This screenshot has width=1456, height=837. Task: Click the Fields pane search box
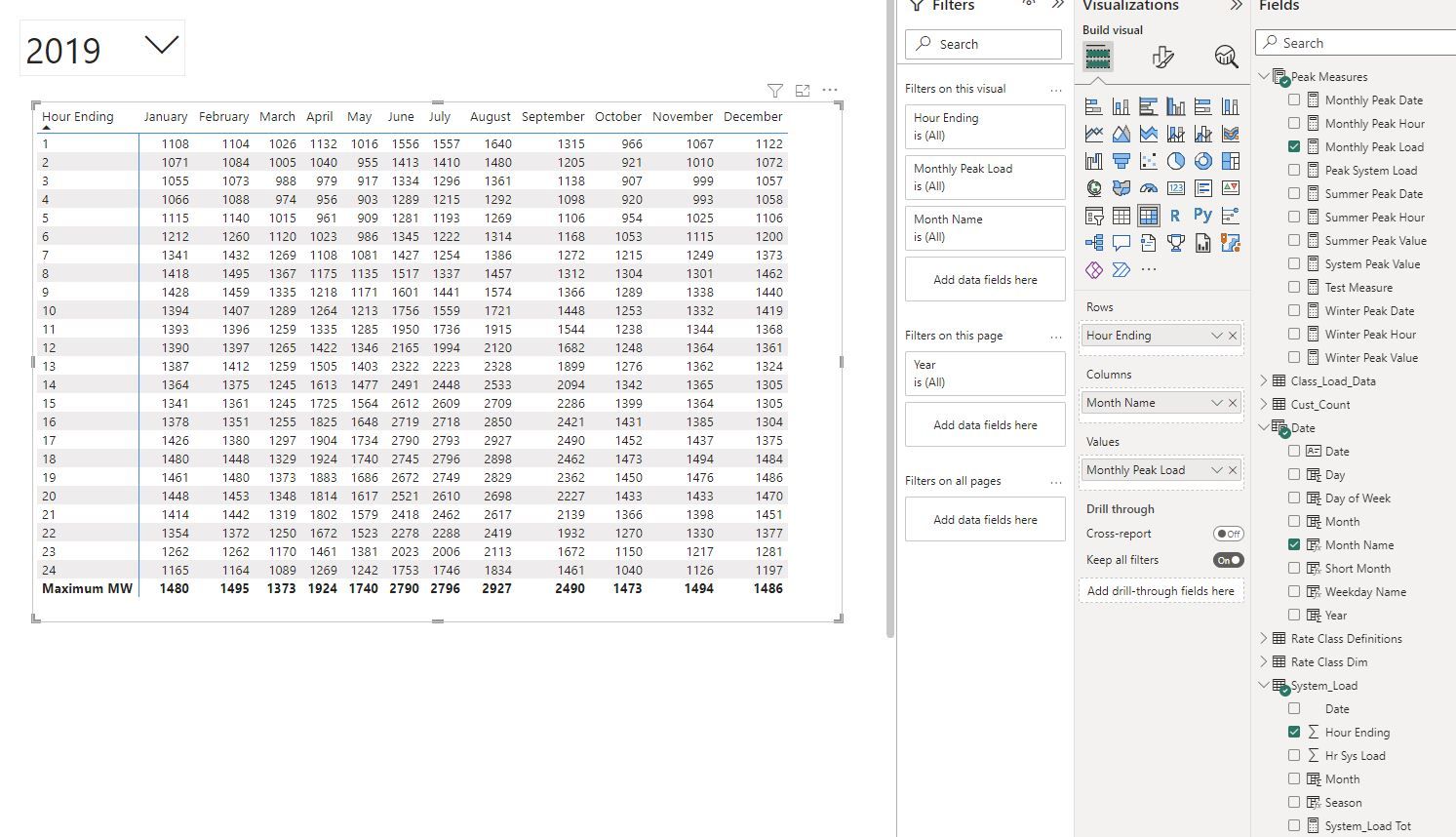(1356, 43)
